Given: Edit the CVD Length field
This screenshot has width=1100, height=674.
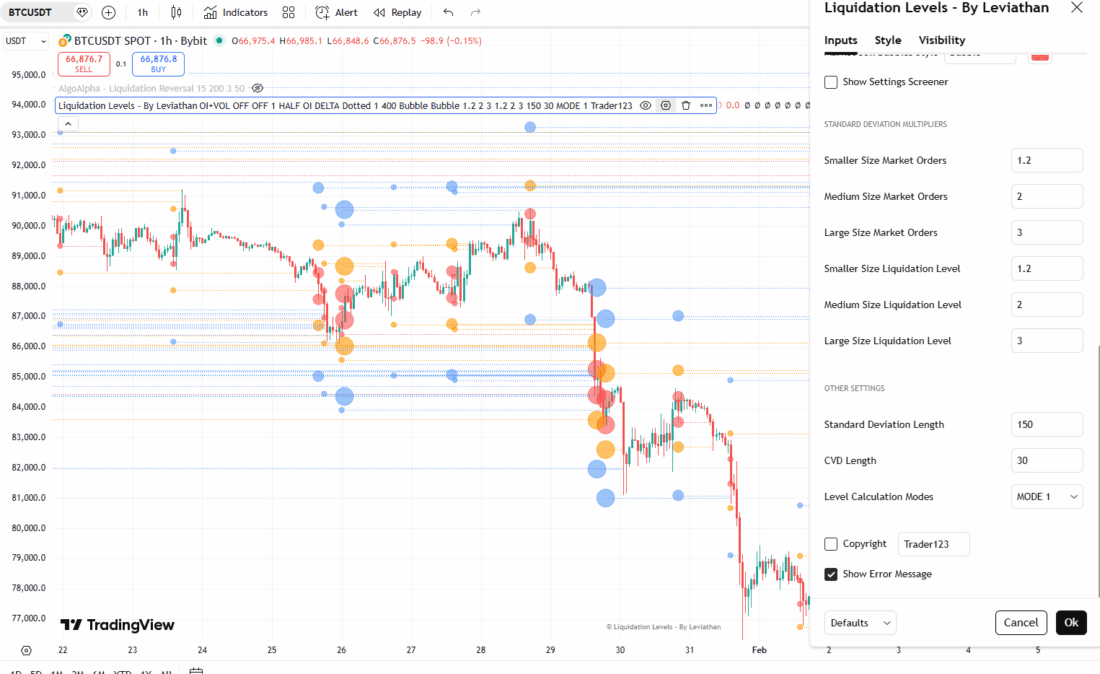Looking at the screenshot, I should click(x=1046, y=461).
